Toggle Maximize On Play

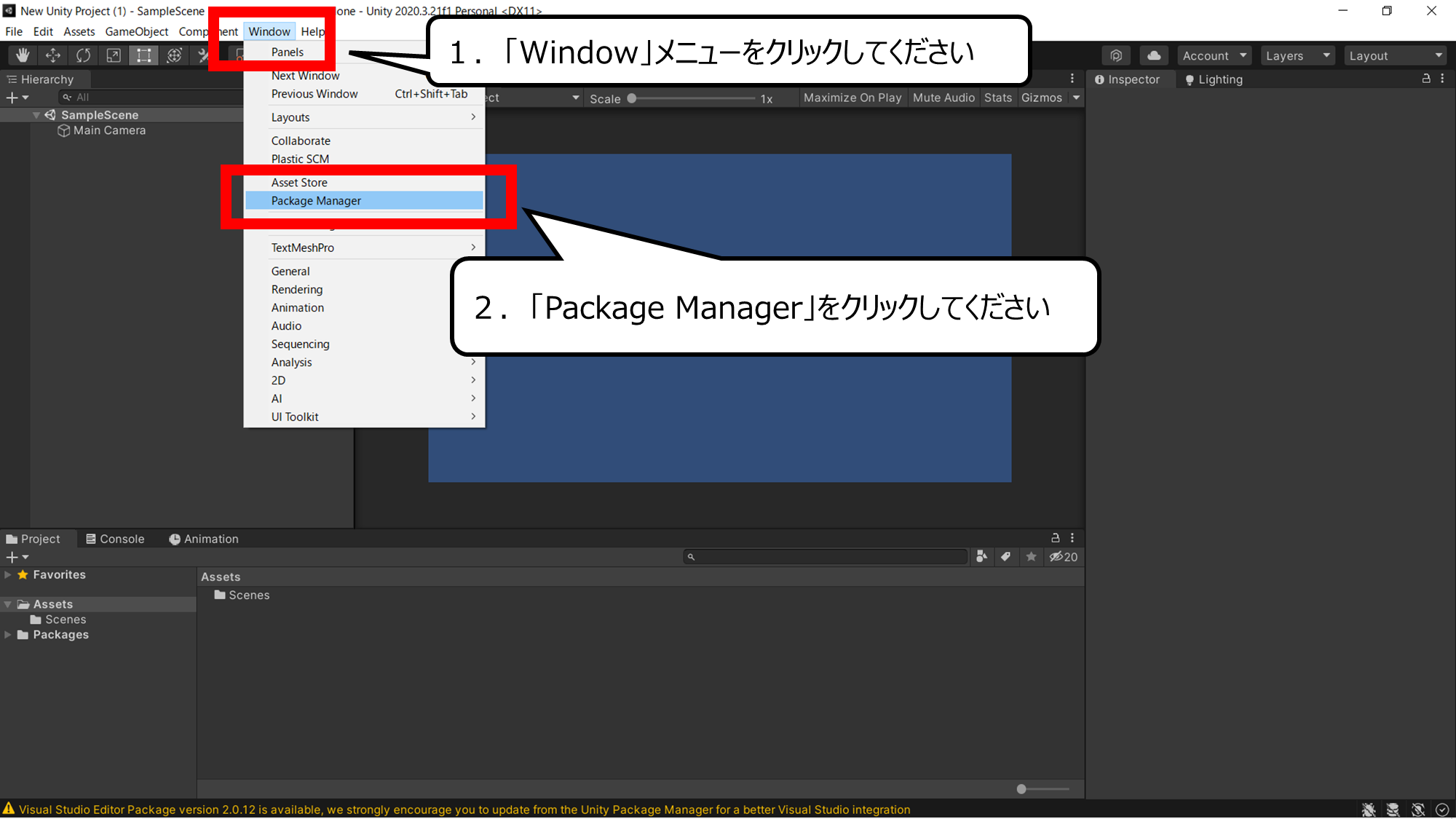click(852, 98)
